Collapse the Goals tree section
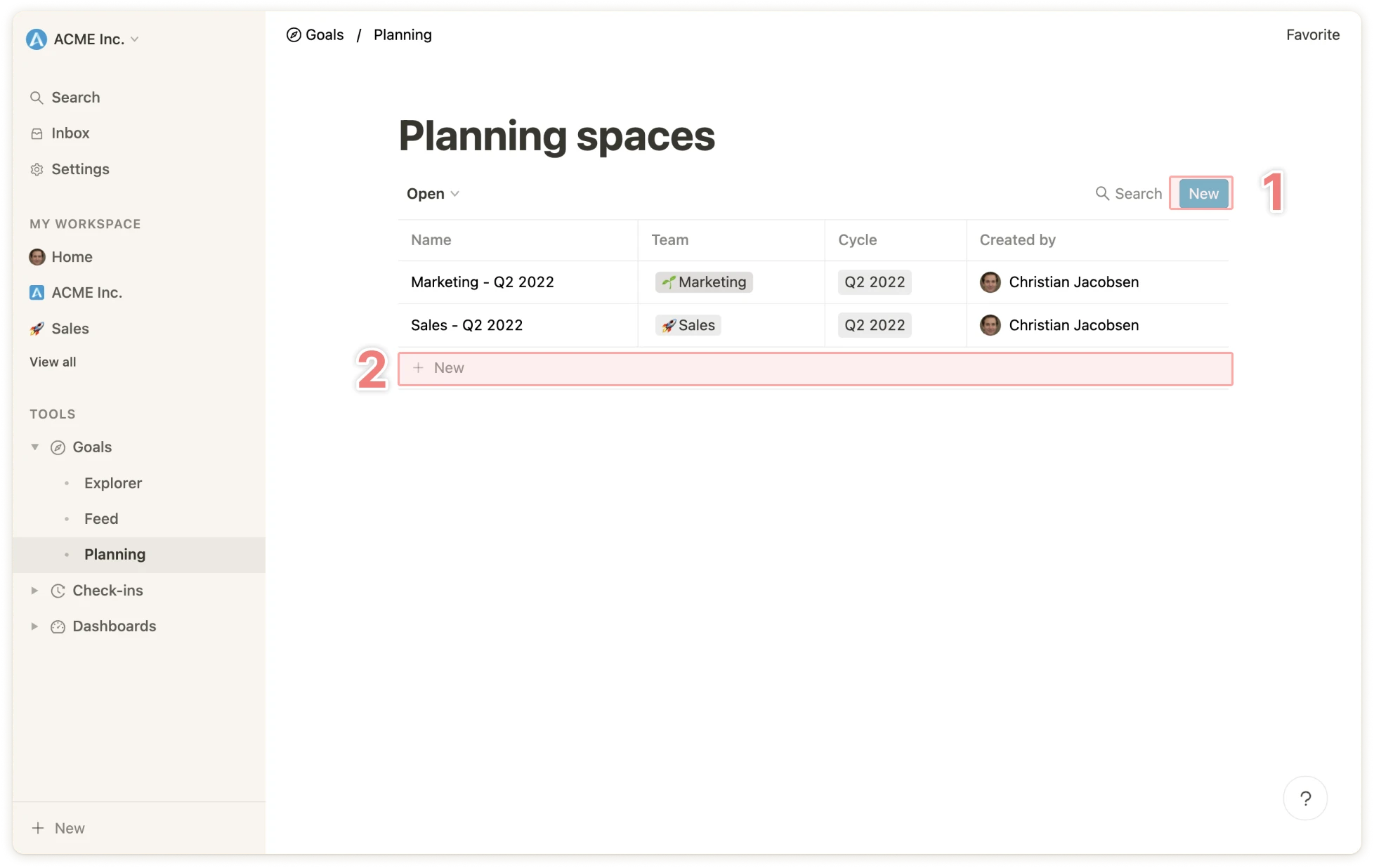Viewport: 1374px width, 868px height. coord(34,447)
